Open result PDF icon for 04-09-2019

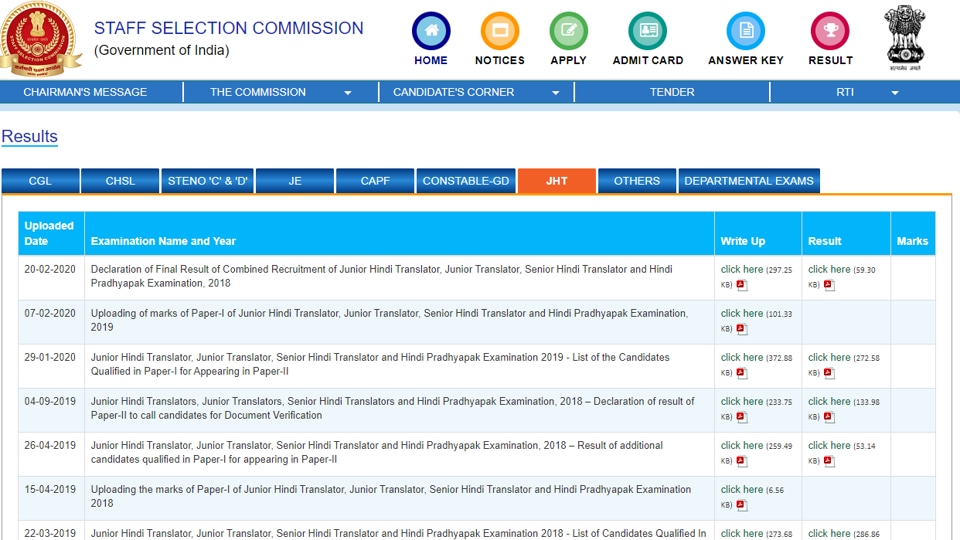(x=829, y=417)
